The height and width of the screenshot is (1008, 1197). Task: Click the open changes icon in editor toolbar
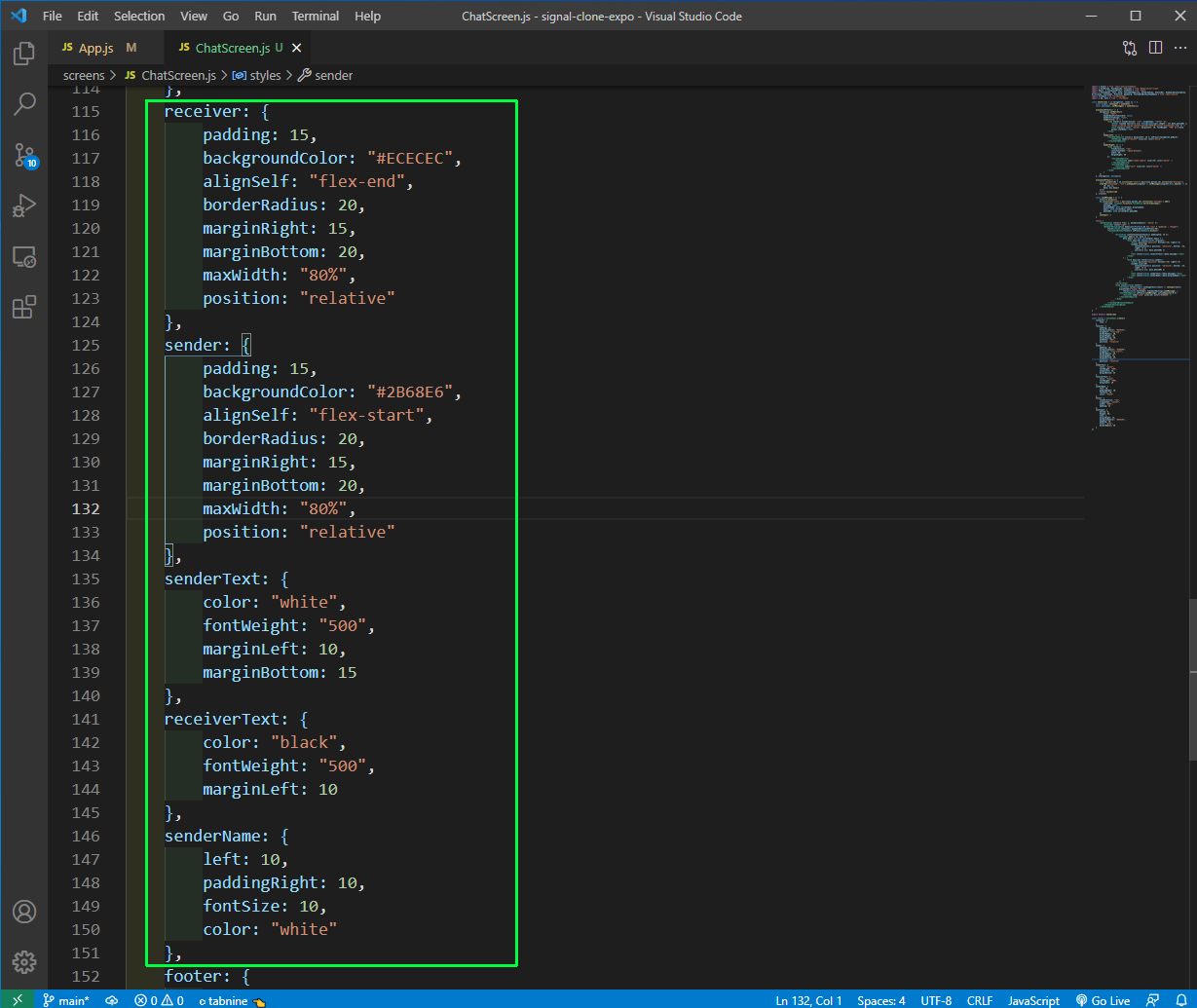1130,48
